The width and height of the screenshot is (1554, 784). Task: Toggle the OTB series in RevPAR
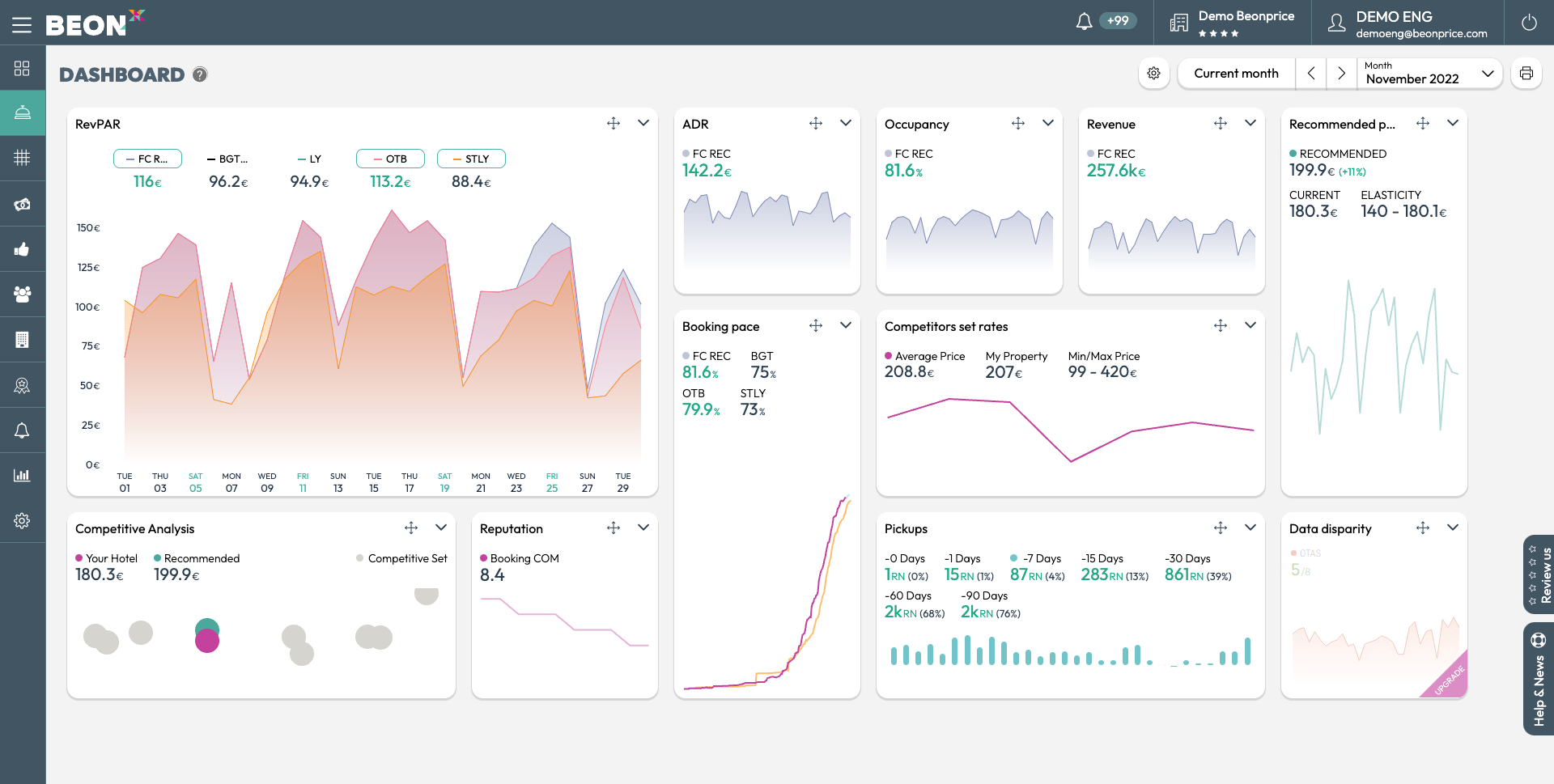point(390,159)
